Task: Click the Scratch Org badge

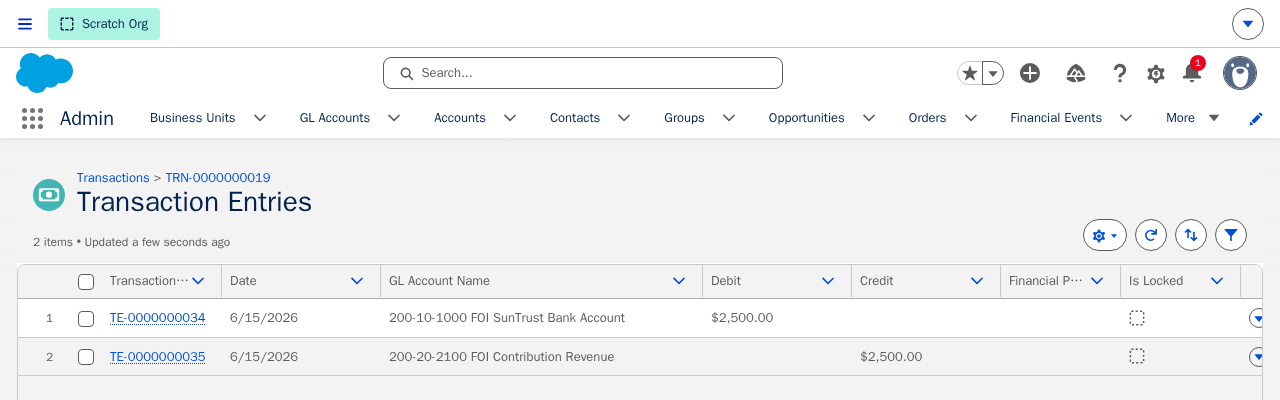Action: click(104, 24)
